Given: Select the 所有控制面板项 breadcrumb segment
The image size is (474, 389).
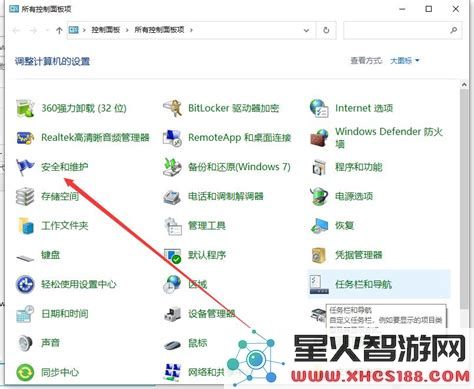Looking at the screenshot, I should click(159, 30).
